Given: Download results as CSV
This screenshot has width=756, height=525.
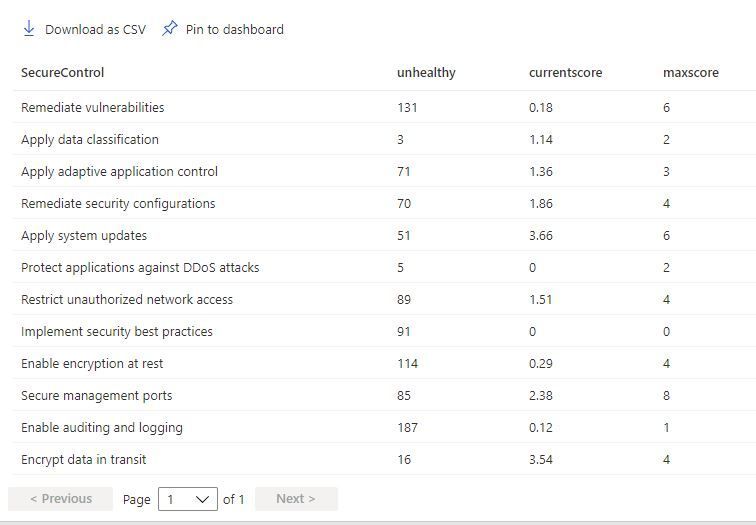Looking at the screenshot, I should [84, 29].
